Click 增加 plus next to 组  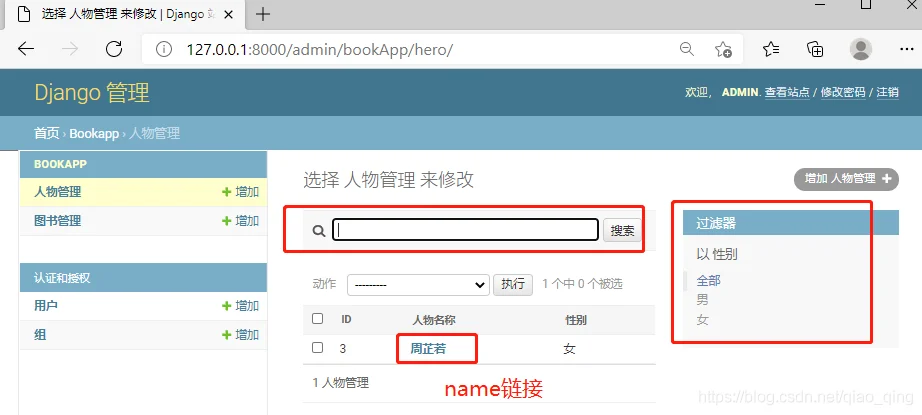240,335
